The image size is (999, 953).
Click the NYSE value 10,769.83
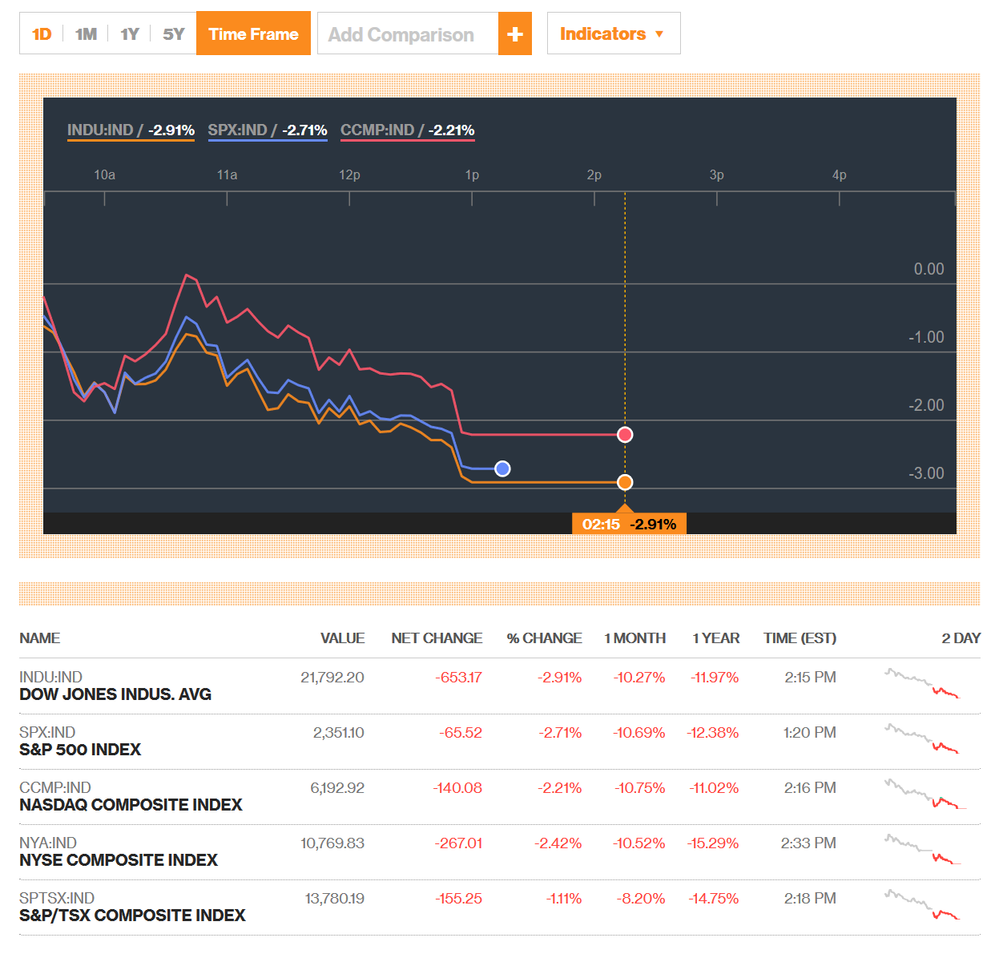click(332, 843)
